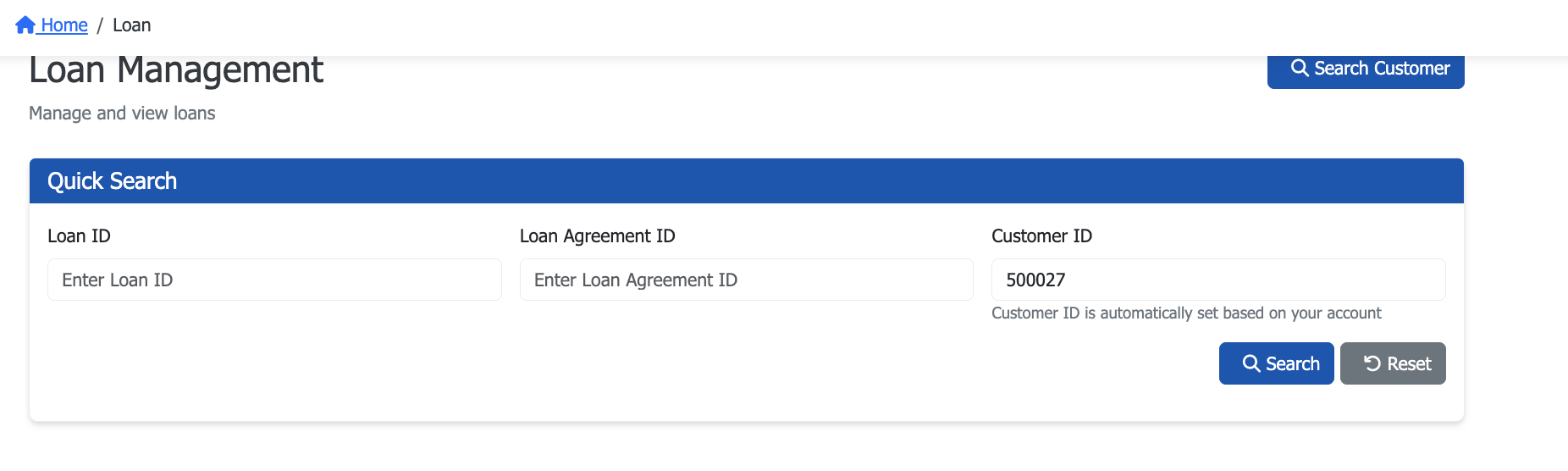The image size is (1568, 471).
Task: Click the slash separator in the breadcrumb
Action: (100, 25)
